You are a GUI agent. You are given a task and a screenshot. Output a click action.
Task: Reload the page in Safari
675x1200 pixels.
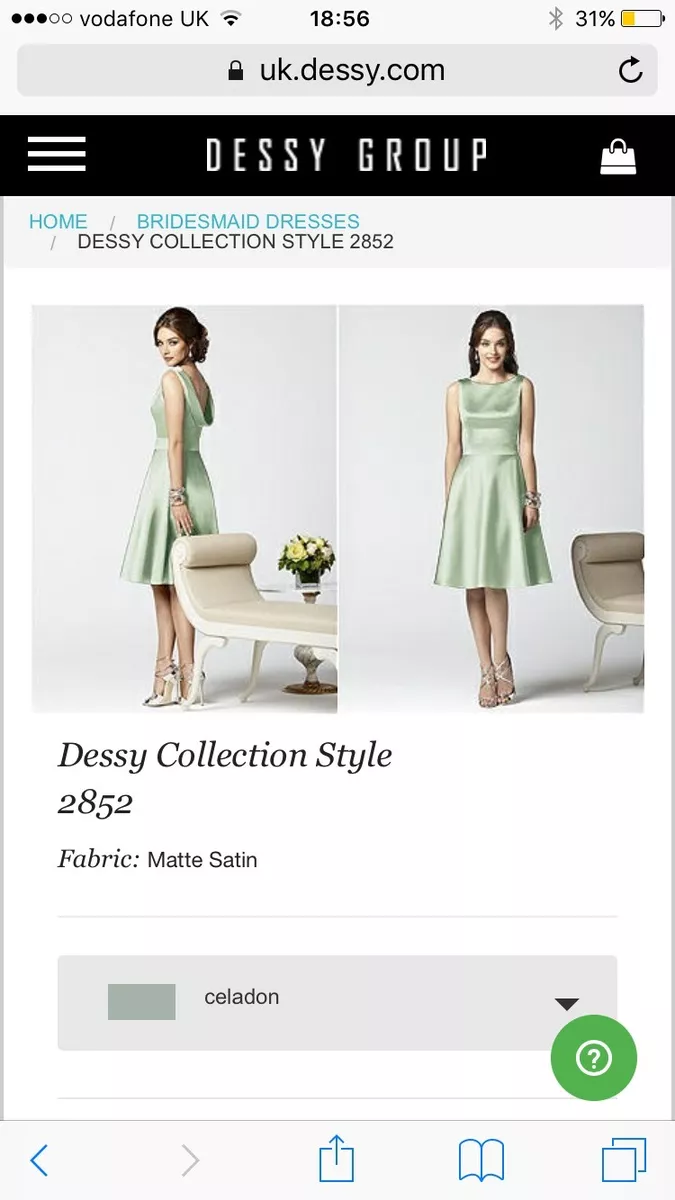pyautogui.click(x=630, y=70)
